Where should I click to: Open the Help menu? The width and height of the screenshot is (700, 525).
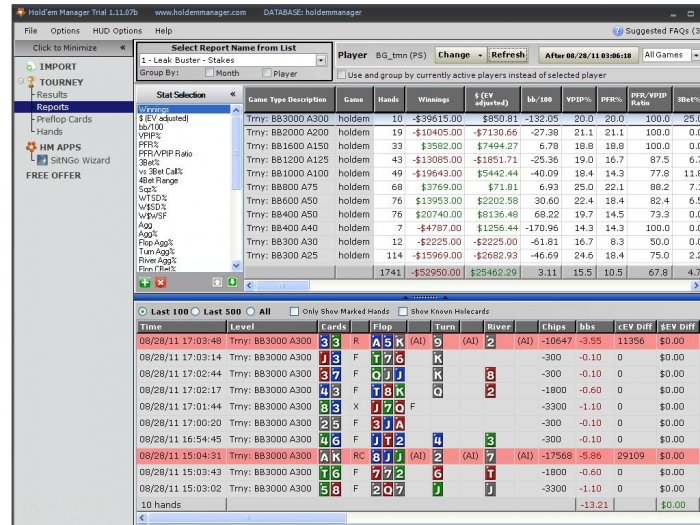pos(163,31)
